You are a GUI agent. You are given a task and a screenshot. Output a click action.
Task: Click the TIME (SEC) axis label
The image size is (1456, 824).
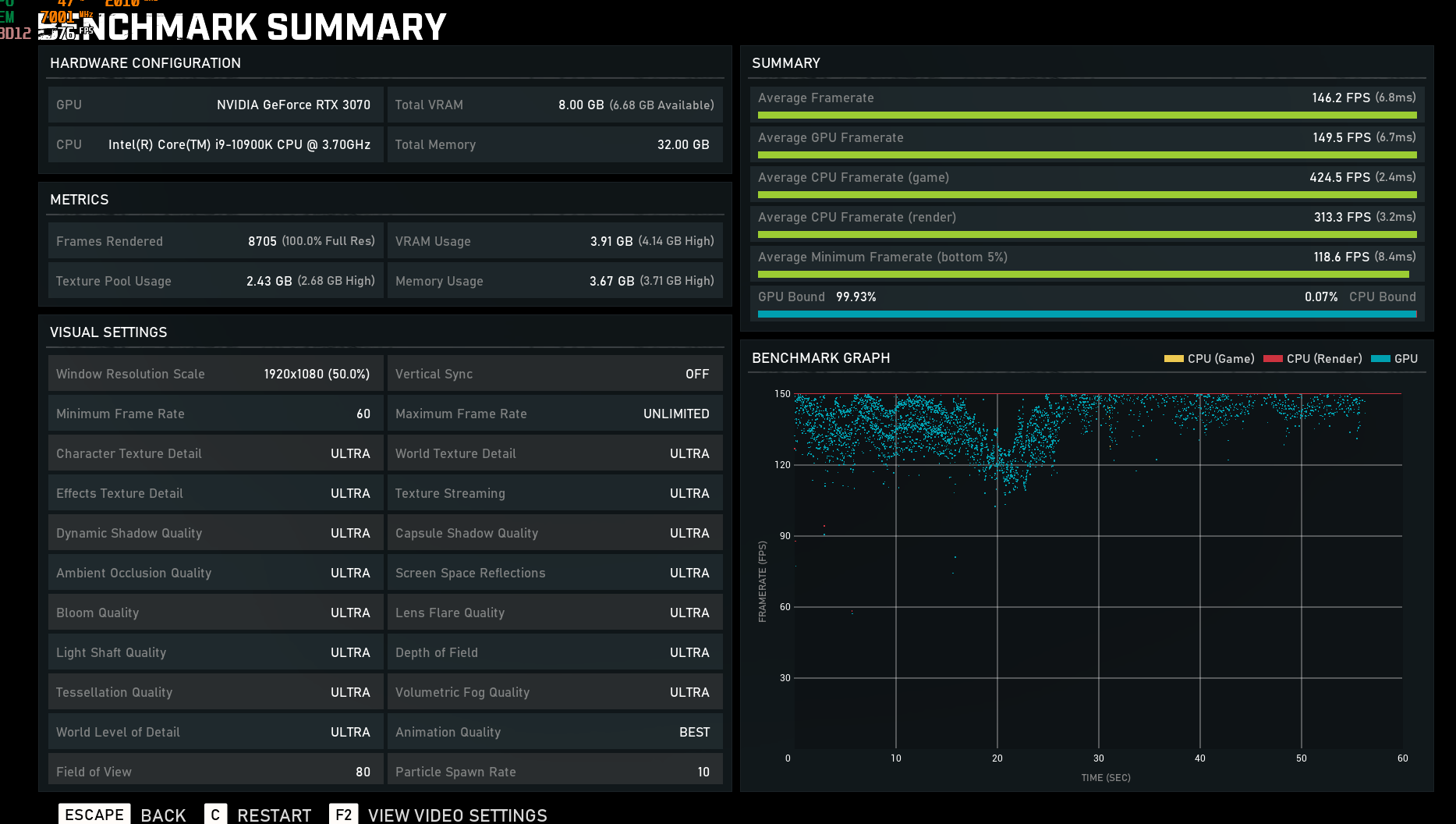(1106, 778)
